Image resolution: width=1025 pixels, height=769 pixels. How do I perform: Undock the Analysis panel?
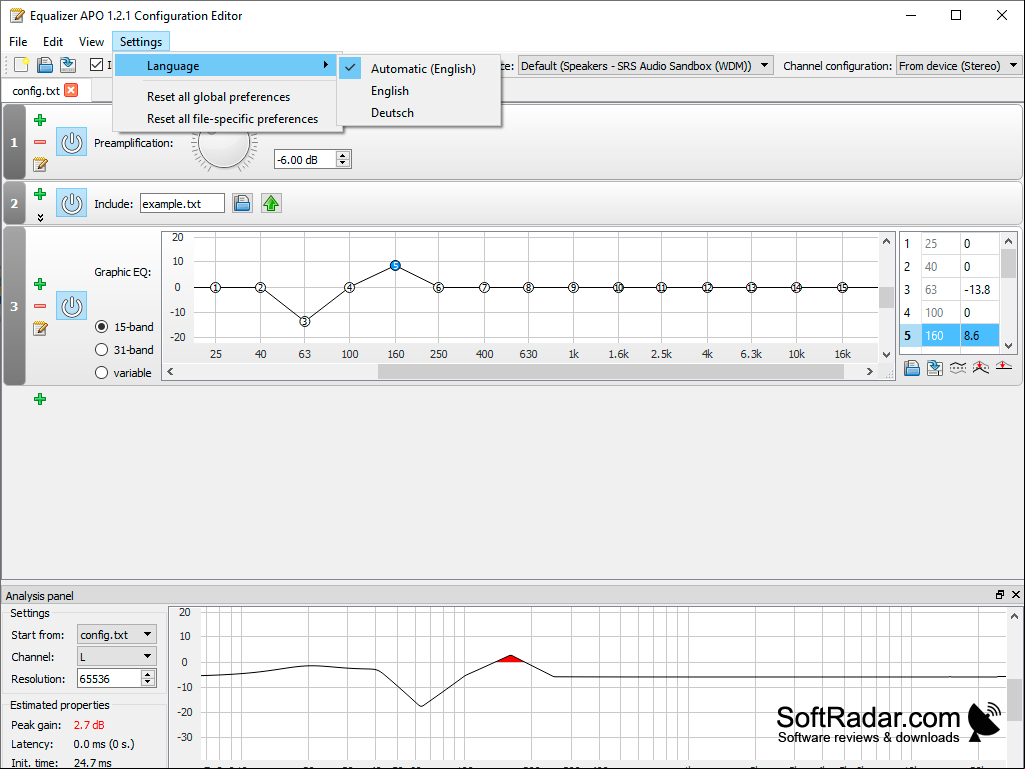[x=1000, y=594]
